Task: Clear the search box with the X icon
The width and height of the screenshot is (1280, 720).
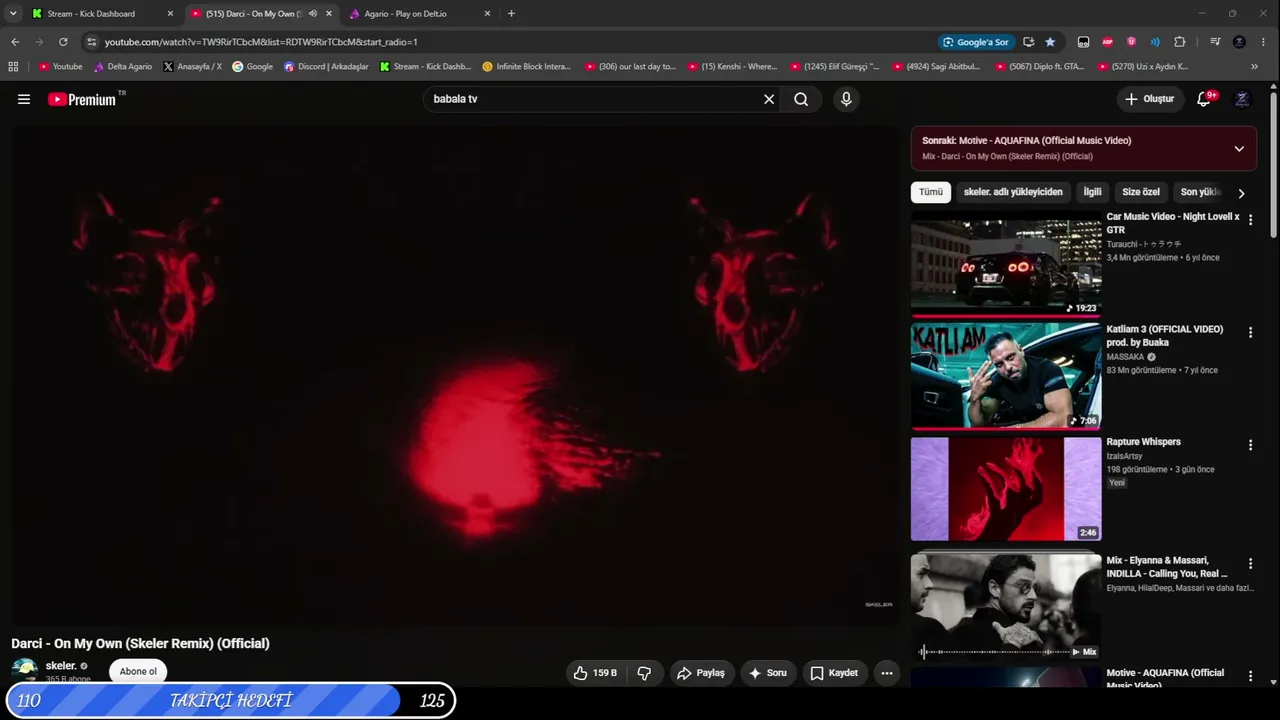Action: tap(769, 99)
